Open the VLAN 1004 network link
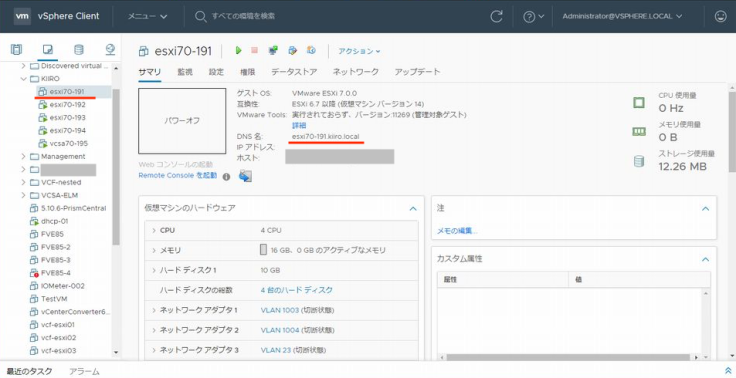Screen dimensions: 736x378 [280, 330]
